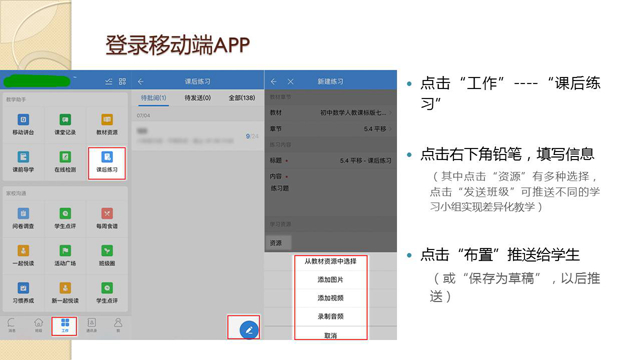Click the 内容 field containing 练习题
This screenshot has height=360, width=640.
[x=331, y=191]
